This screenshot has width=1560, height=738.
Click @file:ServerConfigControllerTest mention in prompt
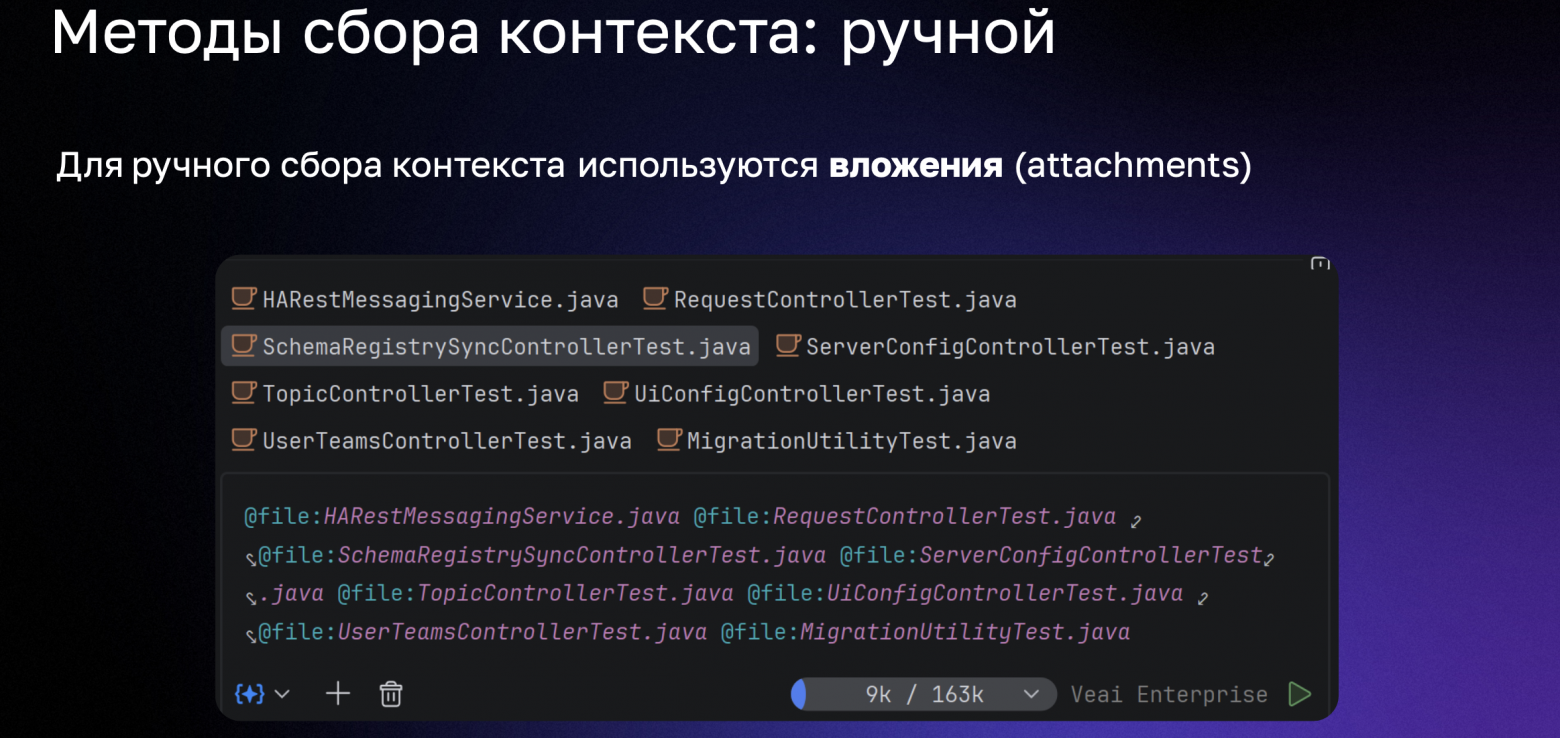coord(1051,555)
